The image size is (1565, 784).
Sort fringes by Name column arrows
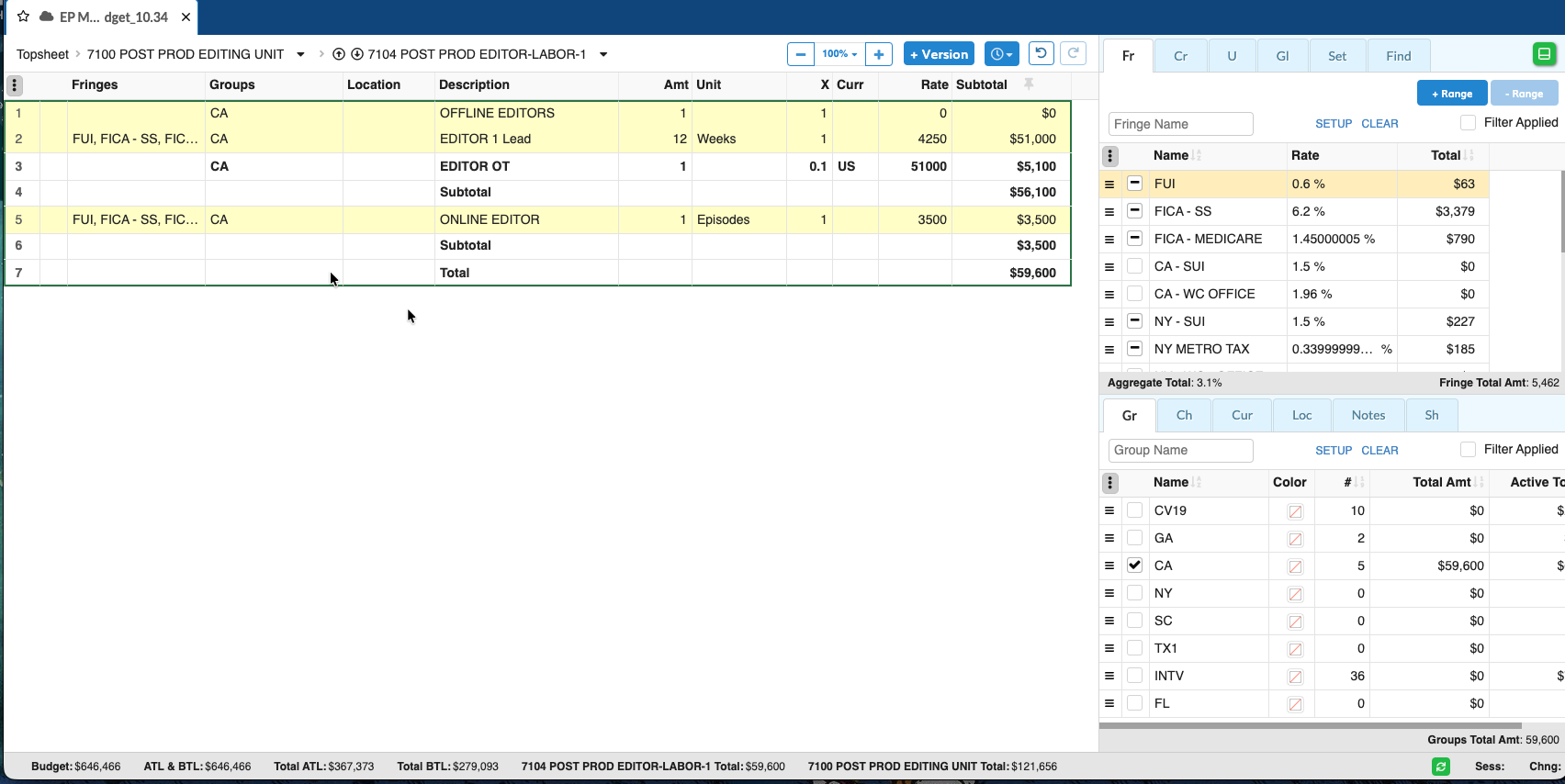1197,155
